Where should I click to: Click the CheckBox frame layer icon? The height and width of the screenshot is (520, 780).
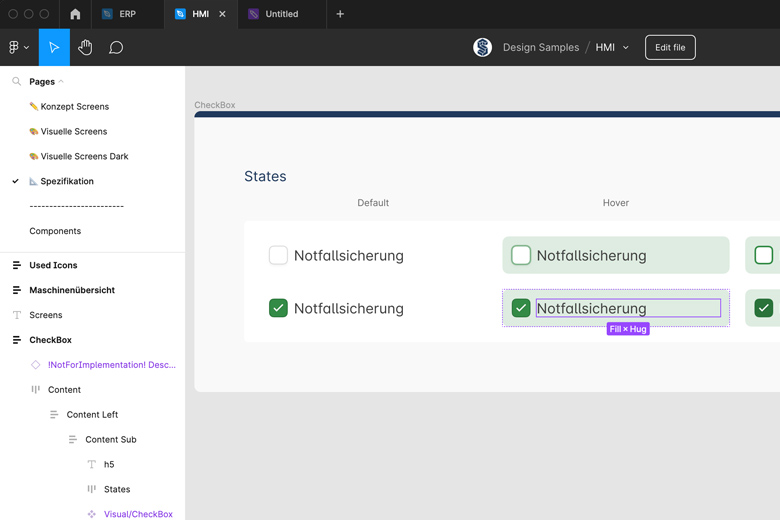click(x=16, y=340)
